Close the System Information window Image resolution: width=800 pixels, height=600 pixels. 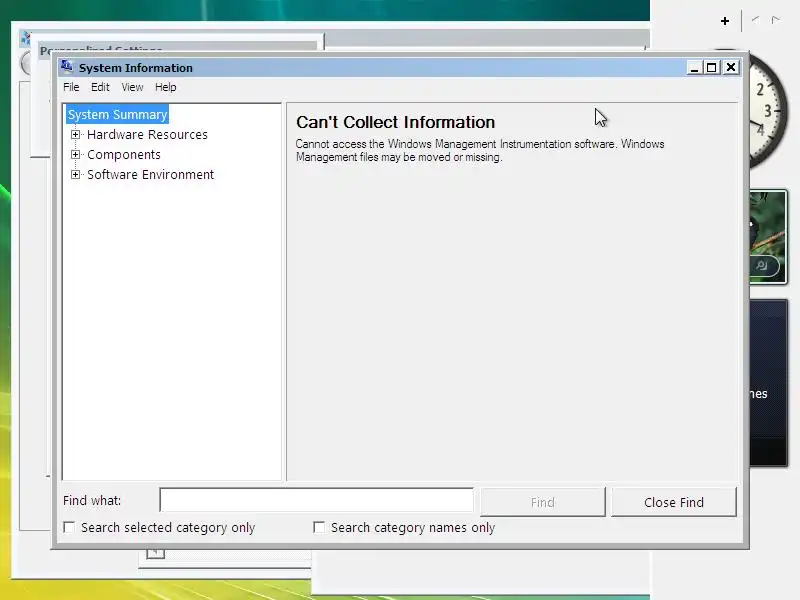coord(731,67)
